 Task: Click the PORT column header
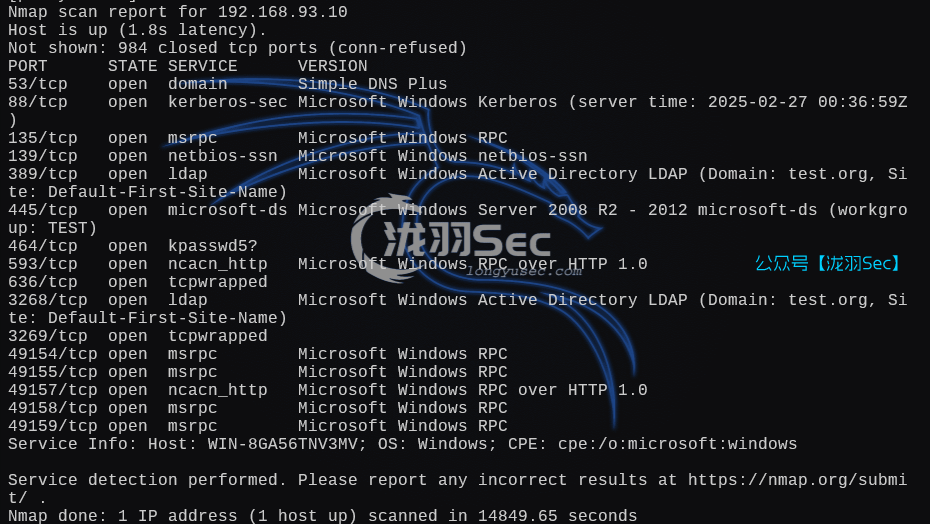(x=28, y=66)
